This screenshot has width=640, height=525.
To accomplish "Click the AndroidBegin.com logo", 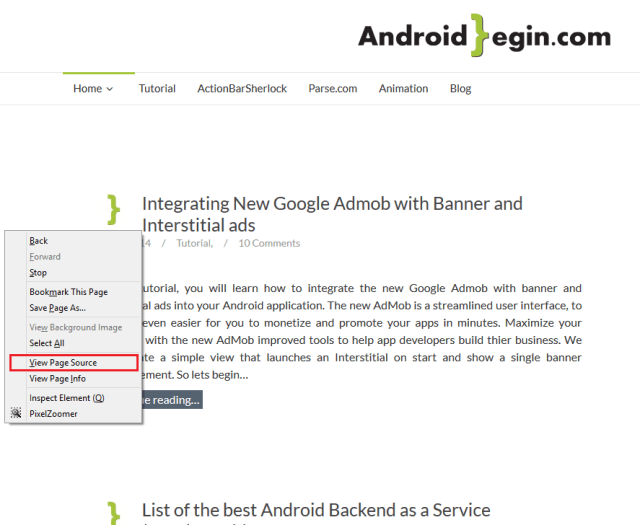I will (484, 36).
